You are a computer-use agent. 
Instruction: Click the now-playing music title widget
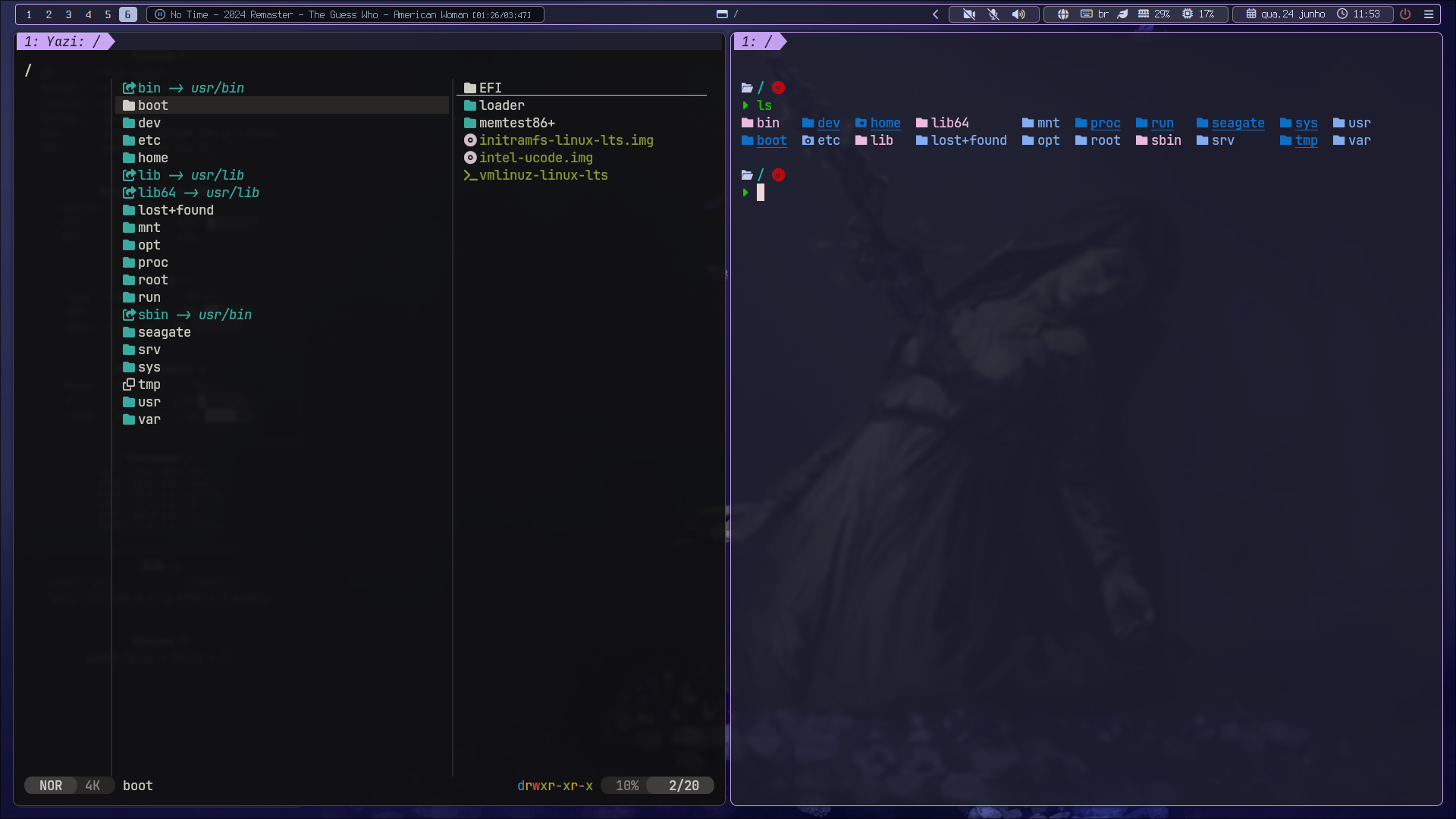click(345, 14)
